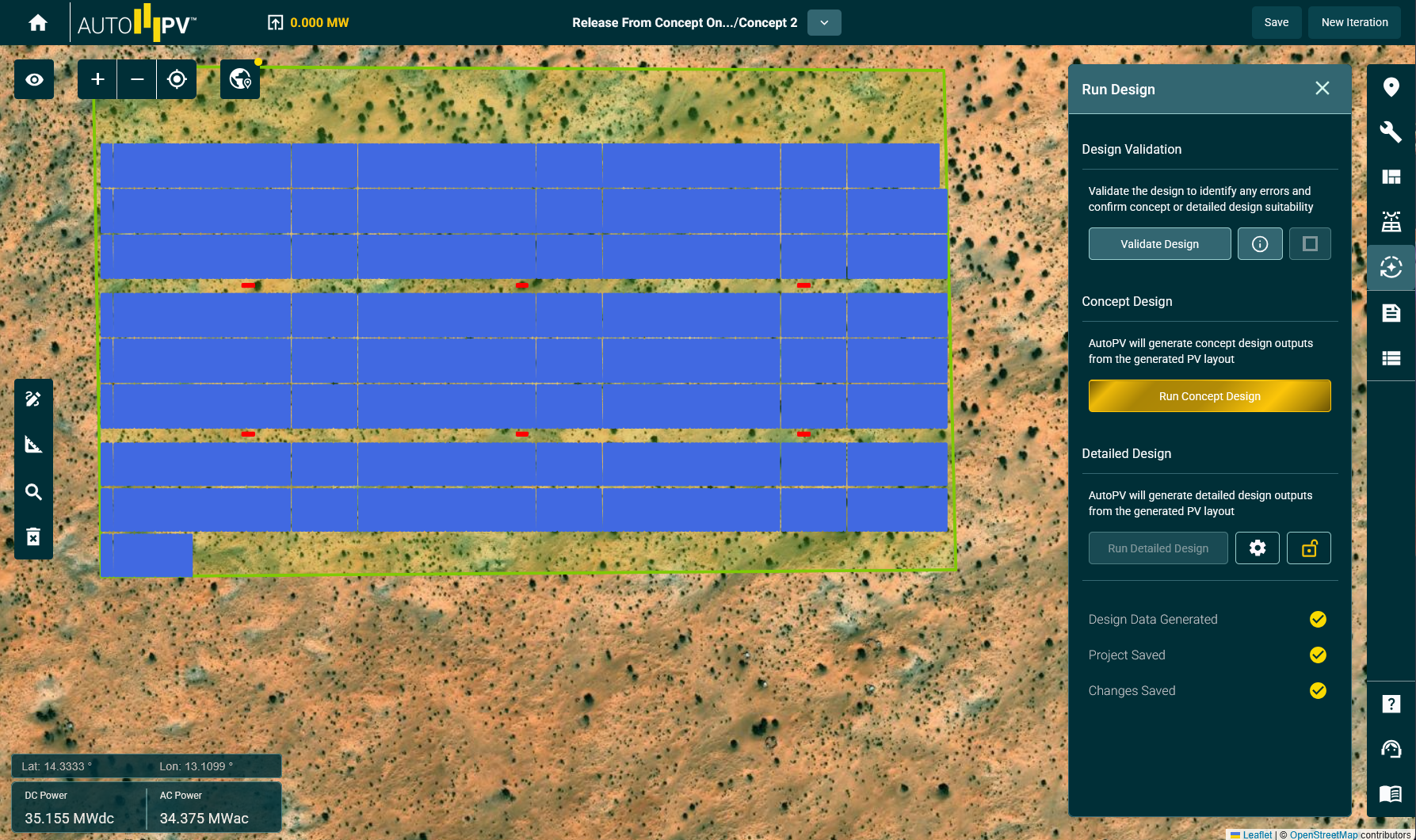Click the validation info icon
The height and width of the screenshot is (840, 1416).
point(1260,244)
